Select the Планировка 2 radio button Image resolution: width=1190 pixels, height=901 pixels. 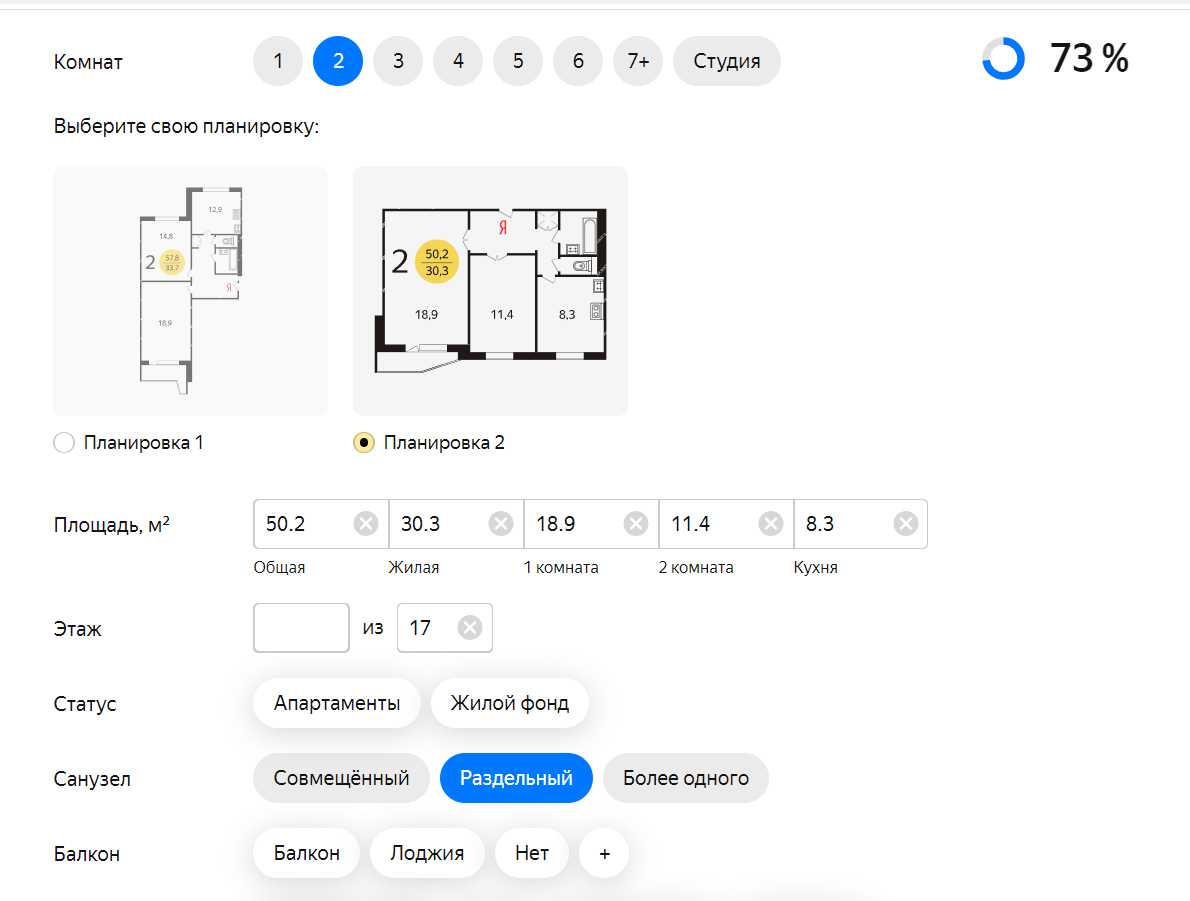[x=364, y=443]
